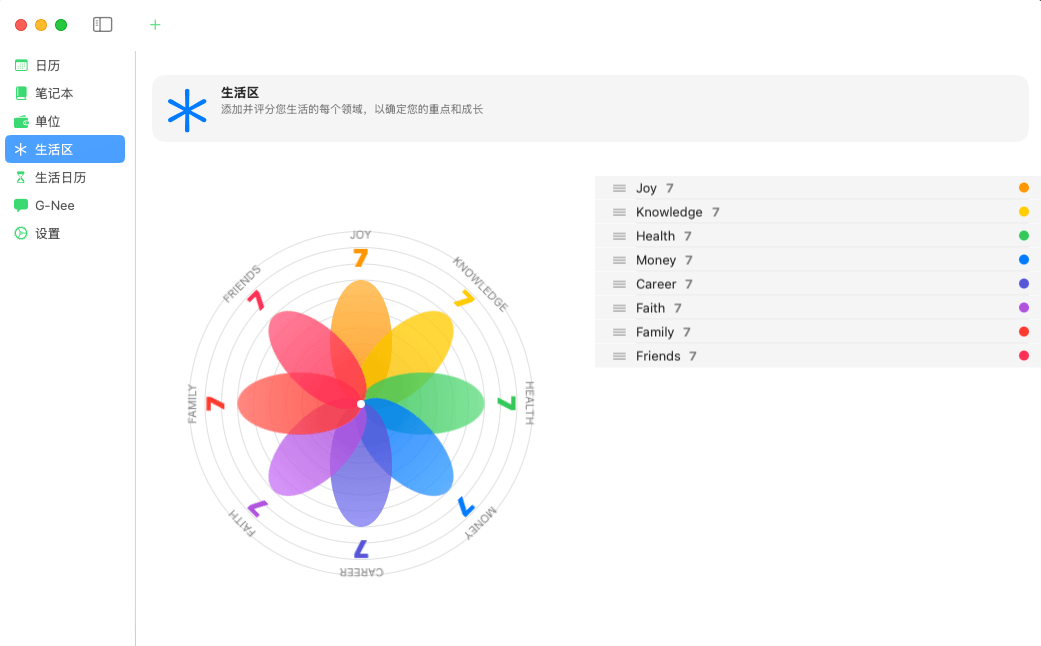Click the green plus add button
The image size is (1041, 646).
(x=155, y=25)
